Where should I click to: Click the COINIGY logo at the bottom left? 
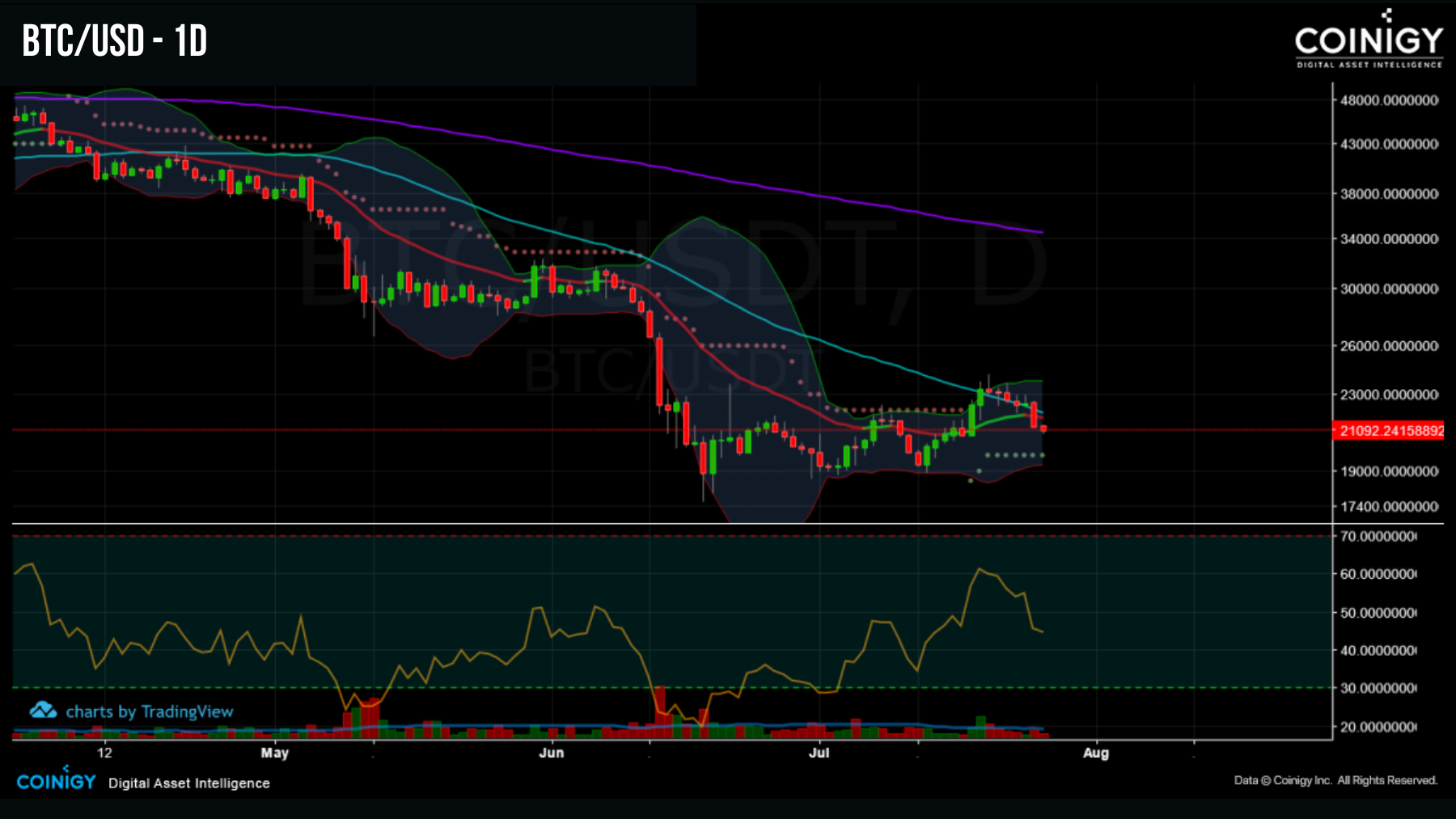pyautogui.click(x=57, y=782)
